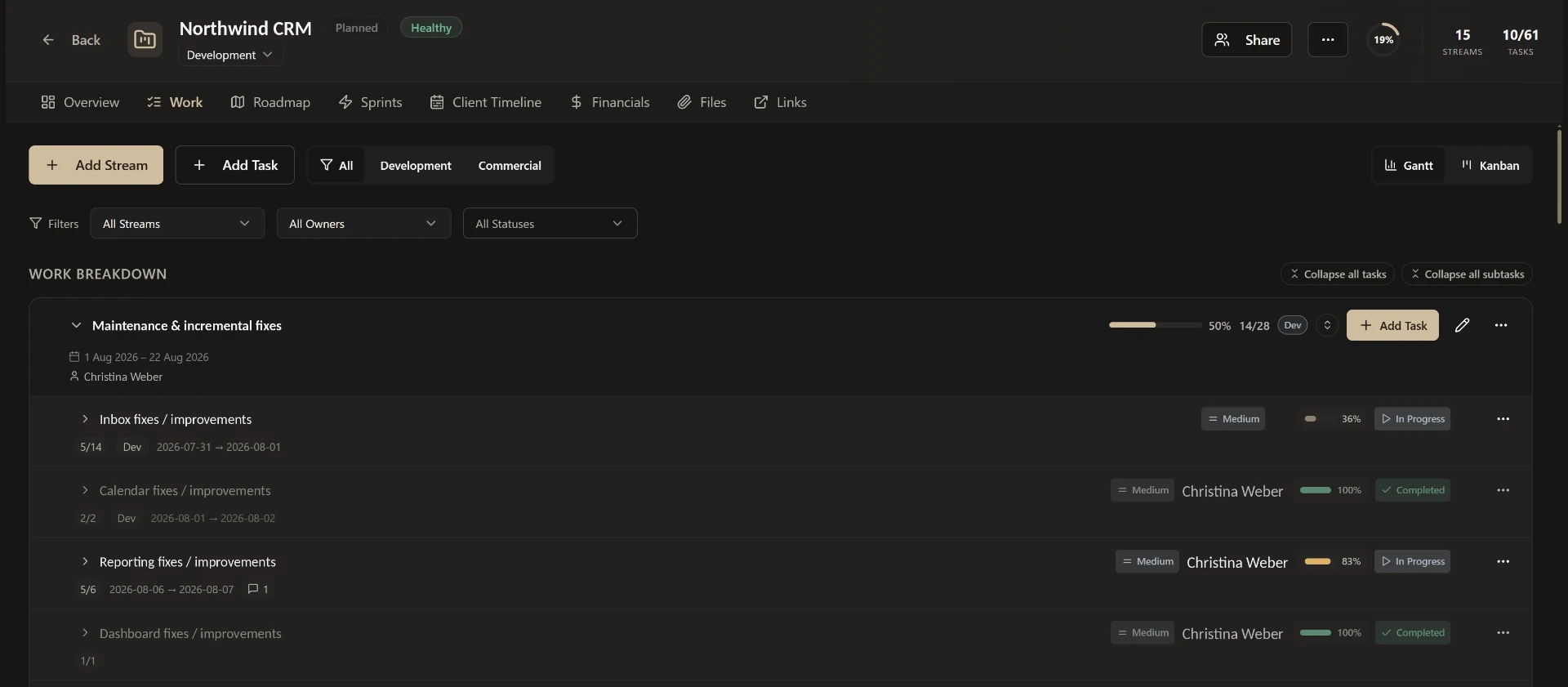Click the Dev badge on Maintenance stream
The image size is (1568, 687).
coord(1293,325)
